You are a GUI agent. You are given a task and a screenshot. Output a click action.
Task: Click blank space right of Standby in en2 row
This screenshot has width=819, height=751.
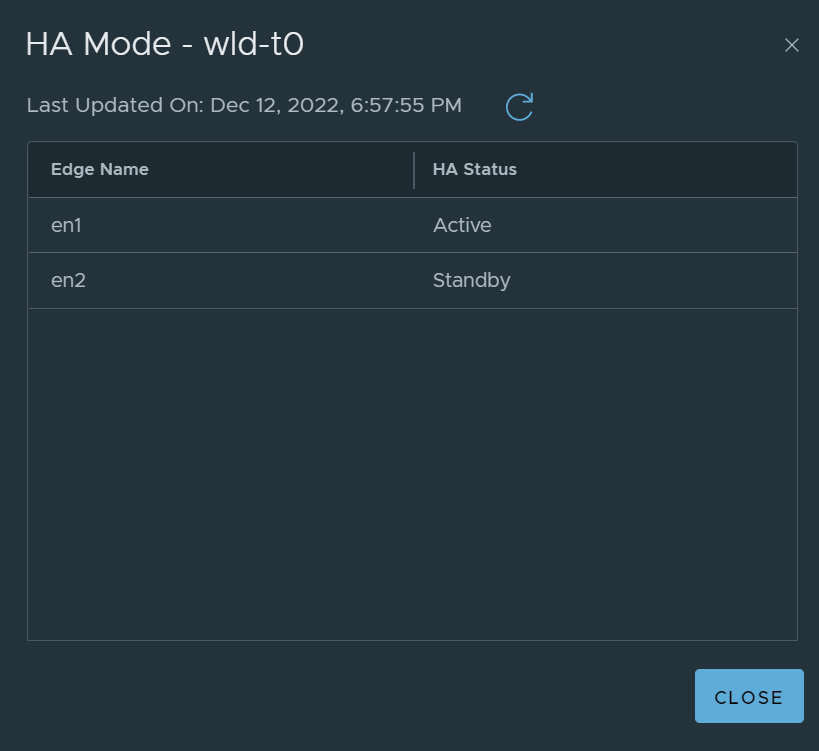653,281
